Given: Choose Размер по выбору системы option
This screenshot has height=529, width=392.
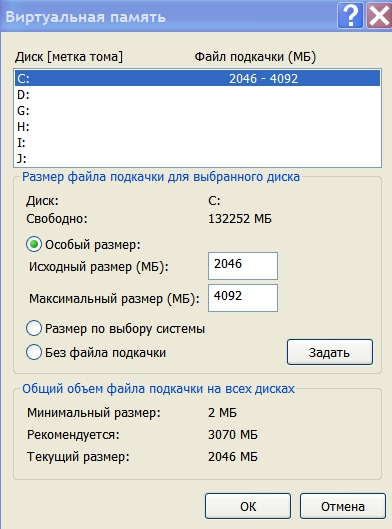Looking at the screenshot, I should pyautogui.click(x=34, y=328).
